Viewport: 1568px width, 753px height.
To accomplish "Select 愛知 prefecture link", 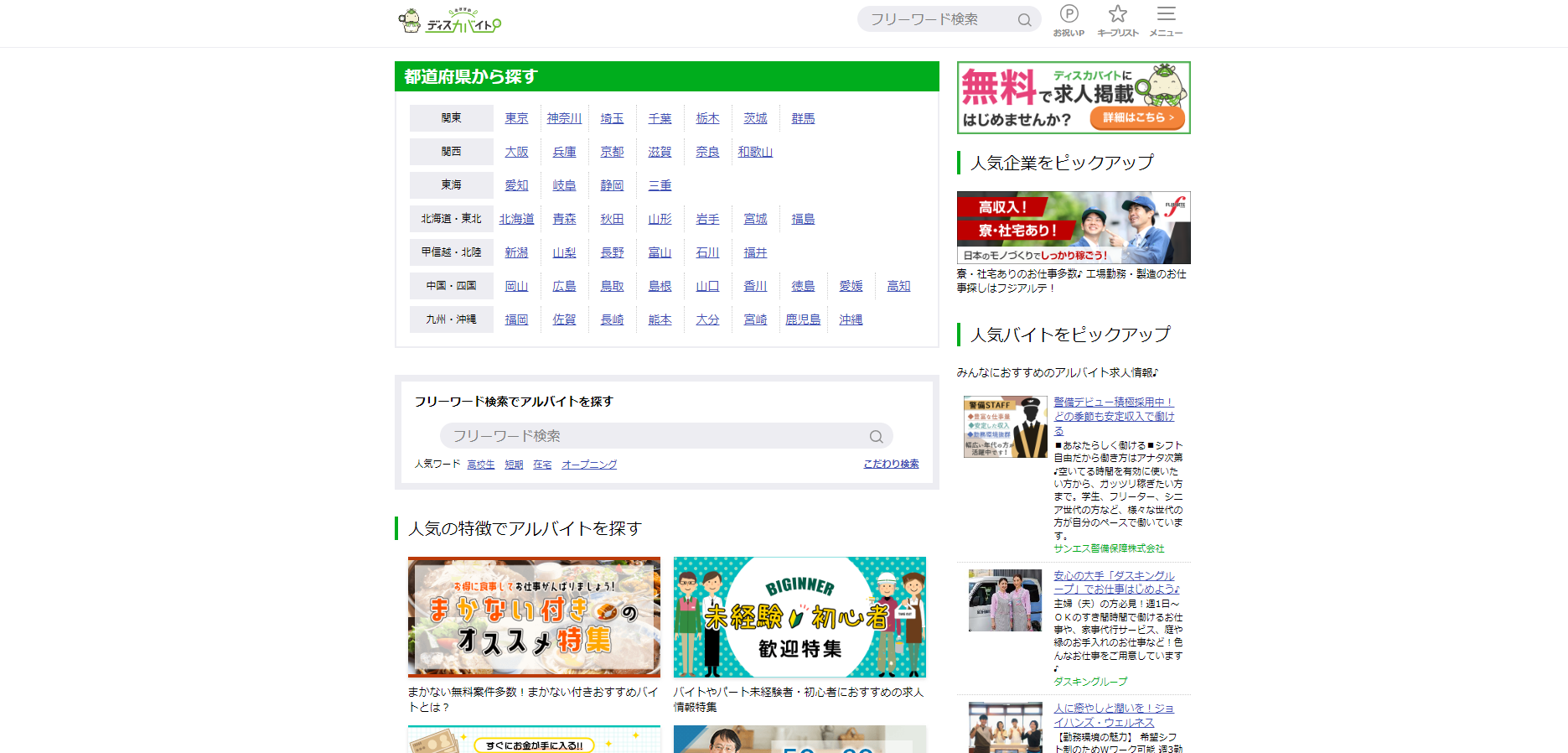I will point(516,185).
